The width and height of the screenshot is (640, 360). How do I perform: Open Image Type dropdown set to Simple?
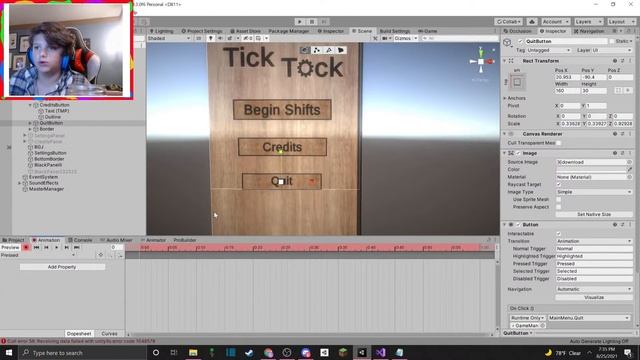pos(594,192)
